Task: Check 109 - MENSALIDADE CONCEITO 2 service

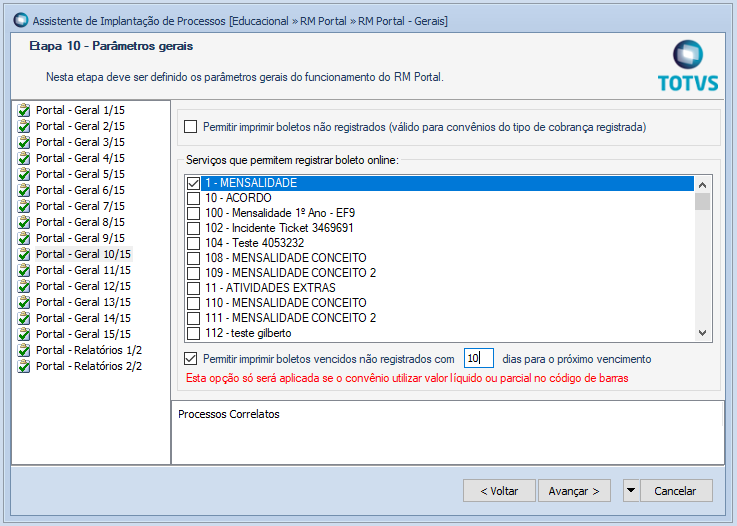Action: [194, 273]
